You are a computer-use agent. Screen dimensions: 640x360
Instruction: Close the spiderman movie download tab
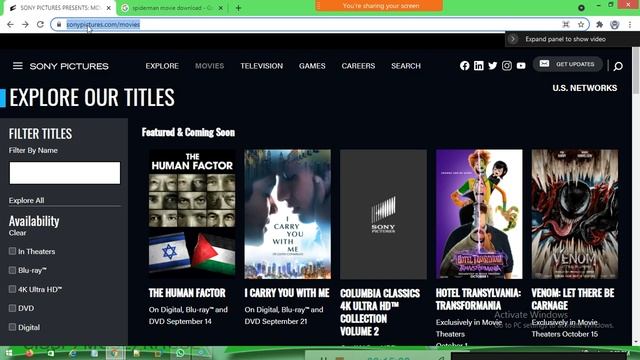point(220,8)
